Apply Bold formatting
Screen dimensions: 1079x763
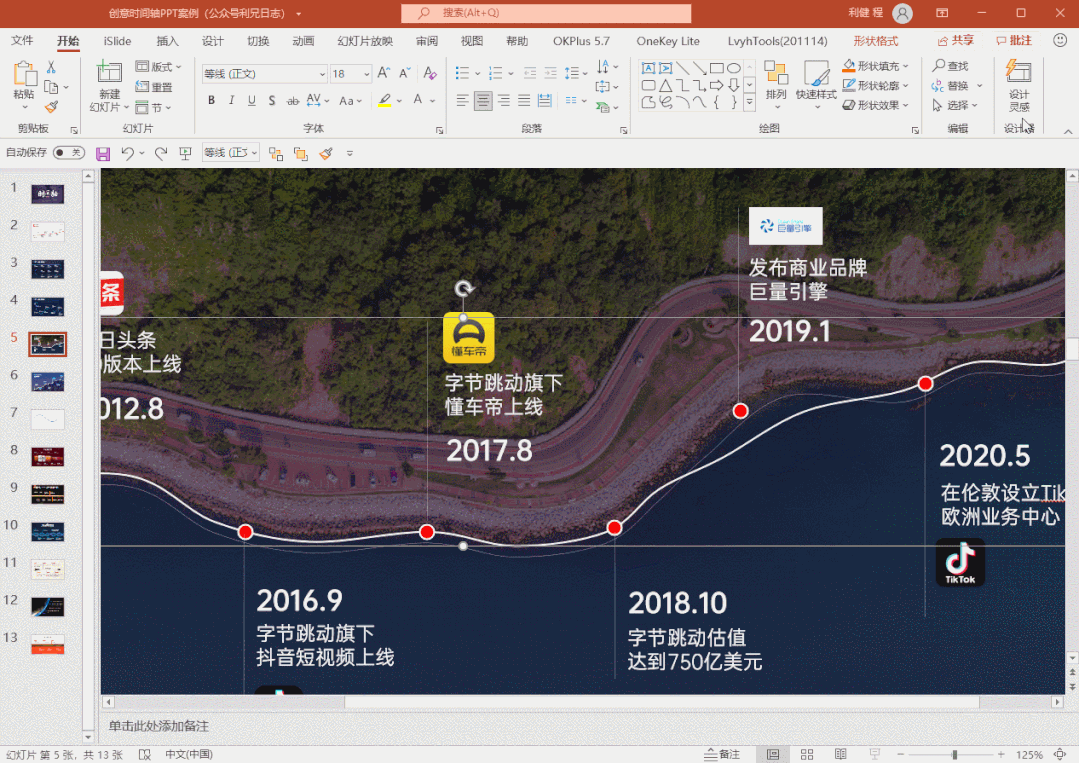pos(211,100)
